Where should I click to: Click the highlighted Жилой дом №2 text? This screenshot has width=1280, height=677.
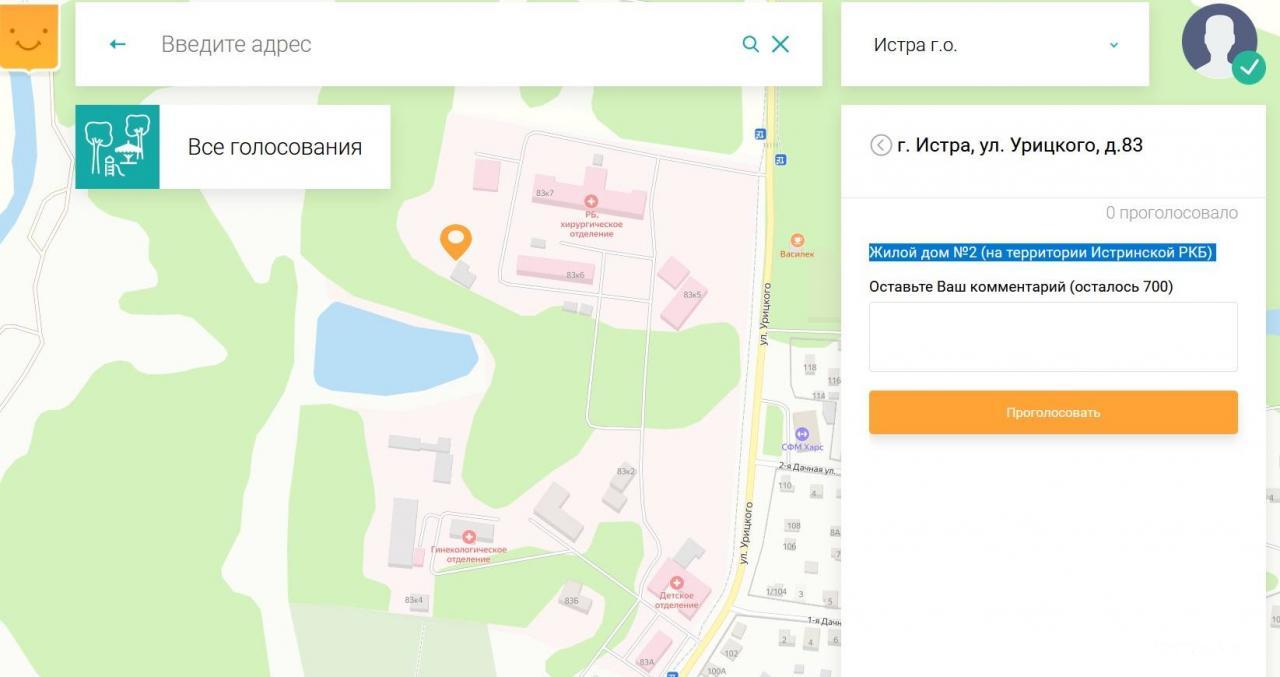[x=1041, y=252]
